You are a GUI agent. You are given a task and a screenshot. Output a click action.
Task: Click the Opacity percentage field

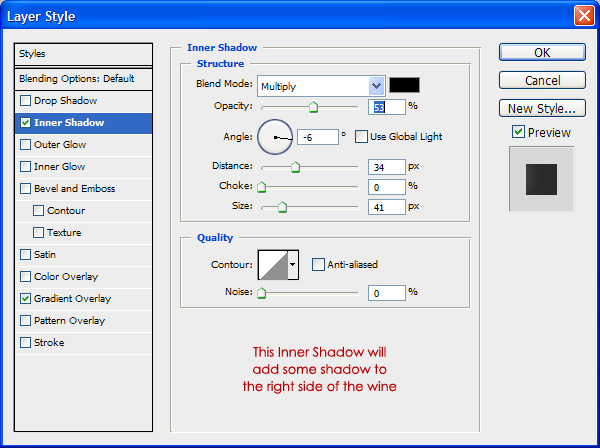coord(386,107)
